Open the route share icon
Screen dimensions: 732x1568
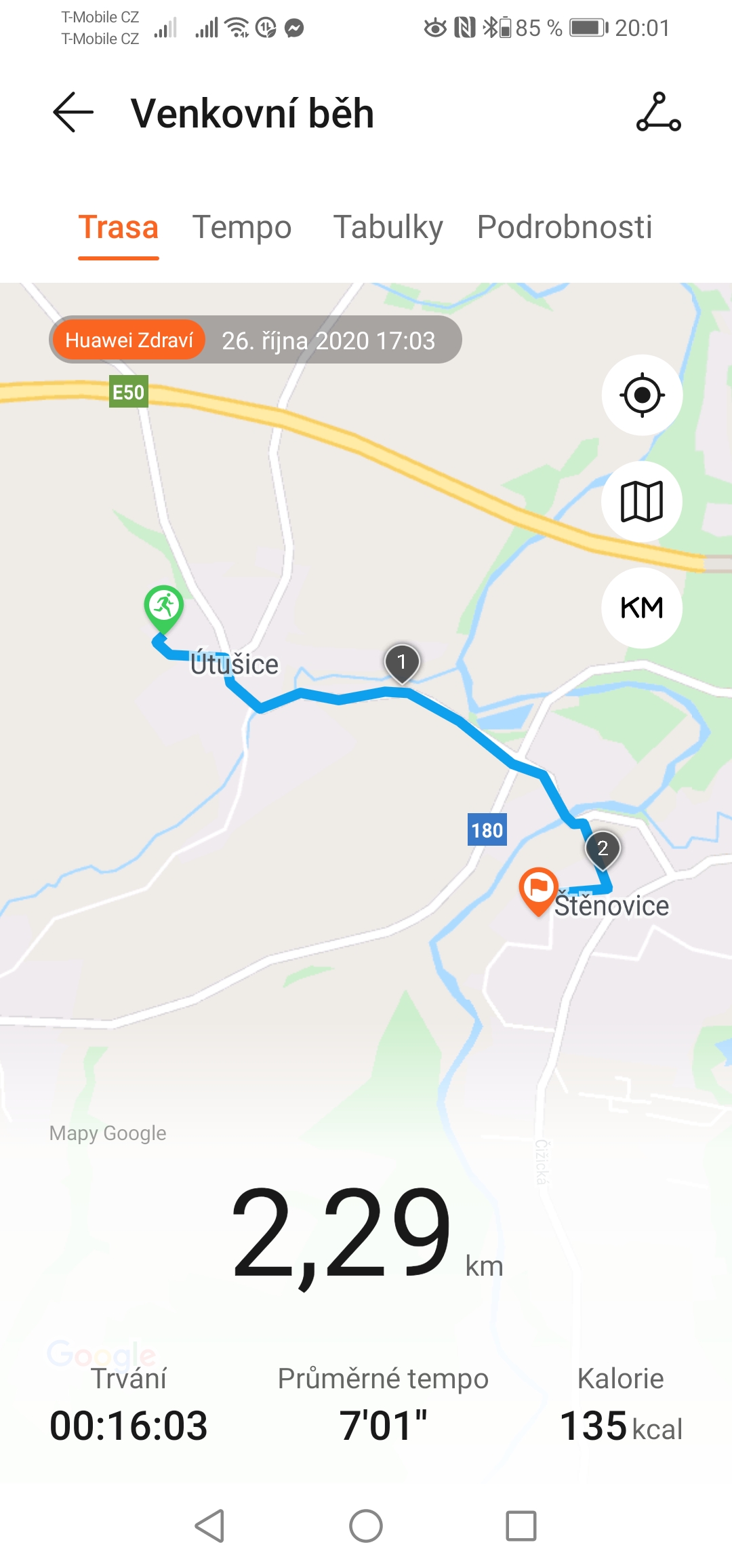click(x=658, y=113)
